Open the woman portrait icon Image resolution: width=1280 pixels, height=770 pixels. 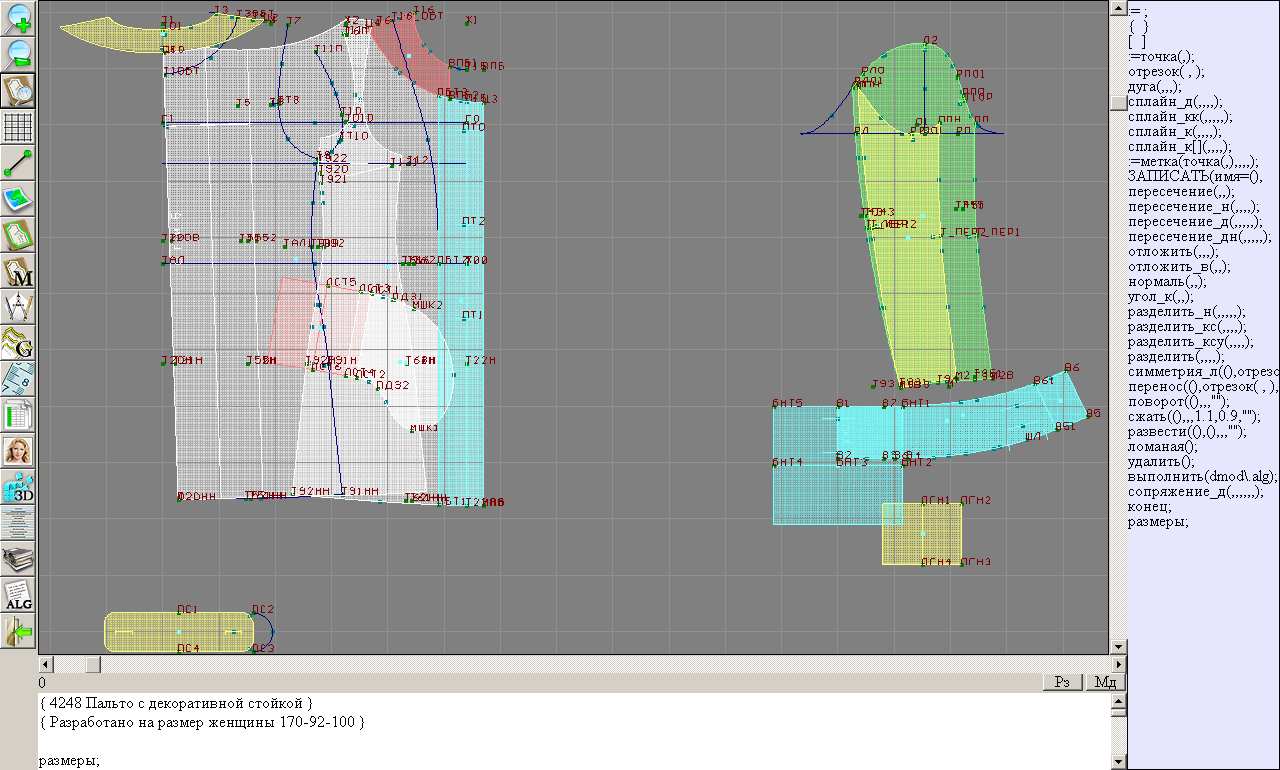(x=19, y=451)
